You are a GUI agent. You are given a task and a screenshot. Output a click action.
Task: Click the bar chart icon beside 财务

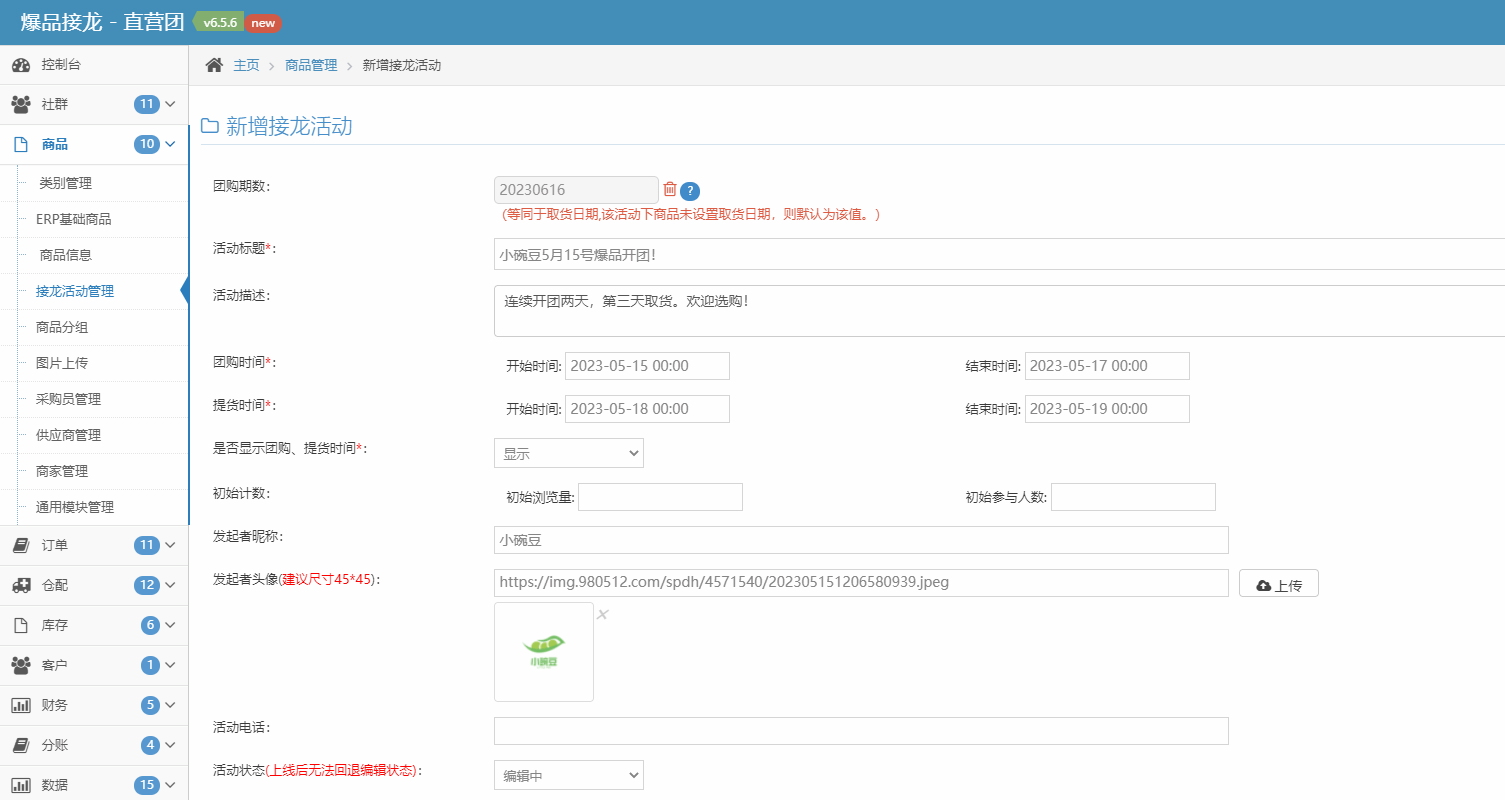pos(21,705)
